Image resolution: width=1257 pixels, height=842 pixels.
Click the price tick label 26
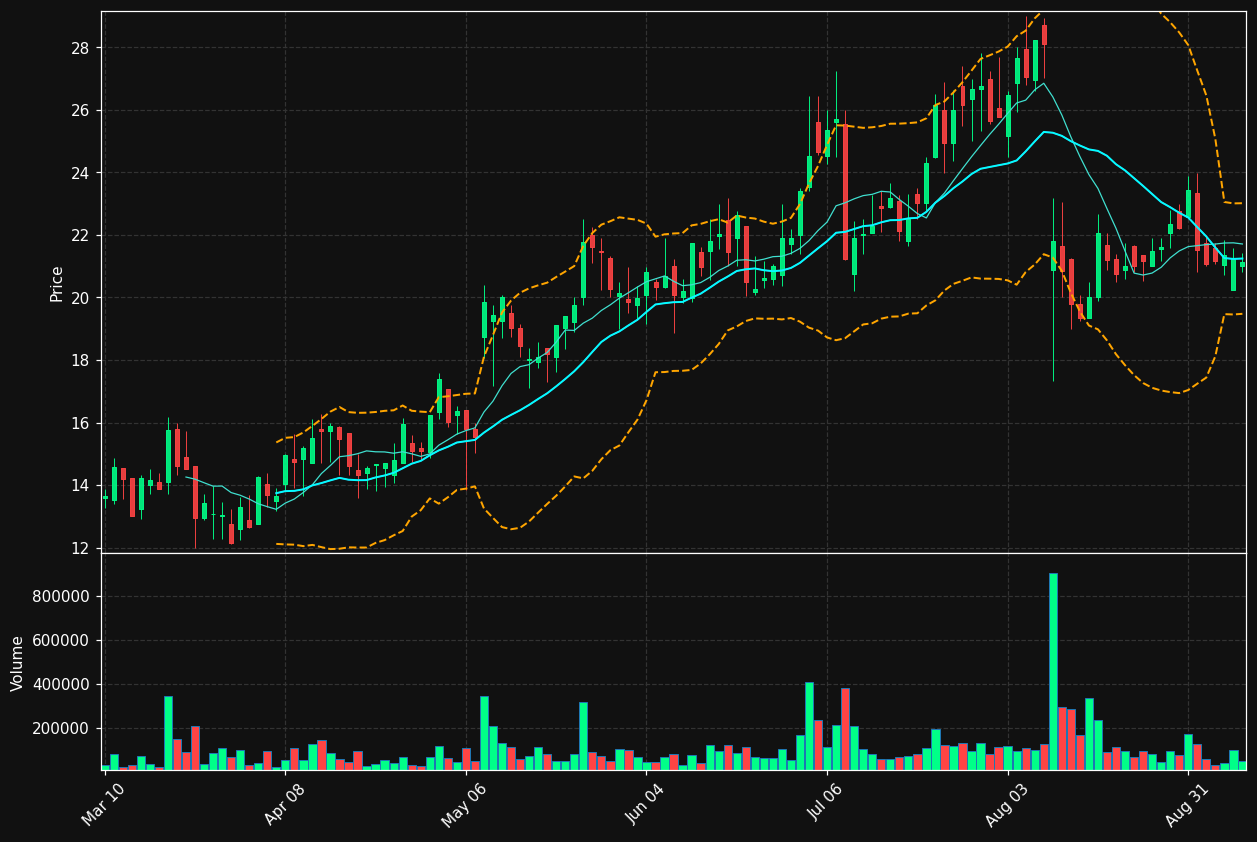coord(81,111)
